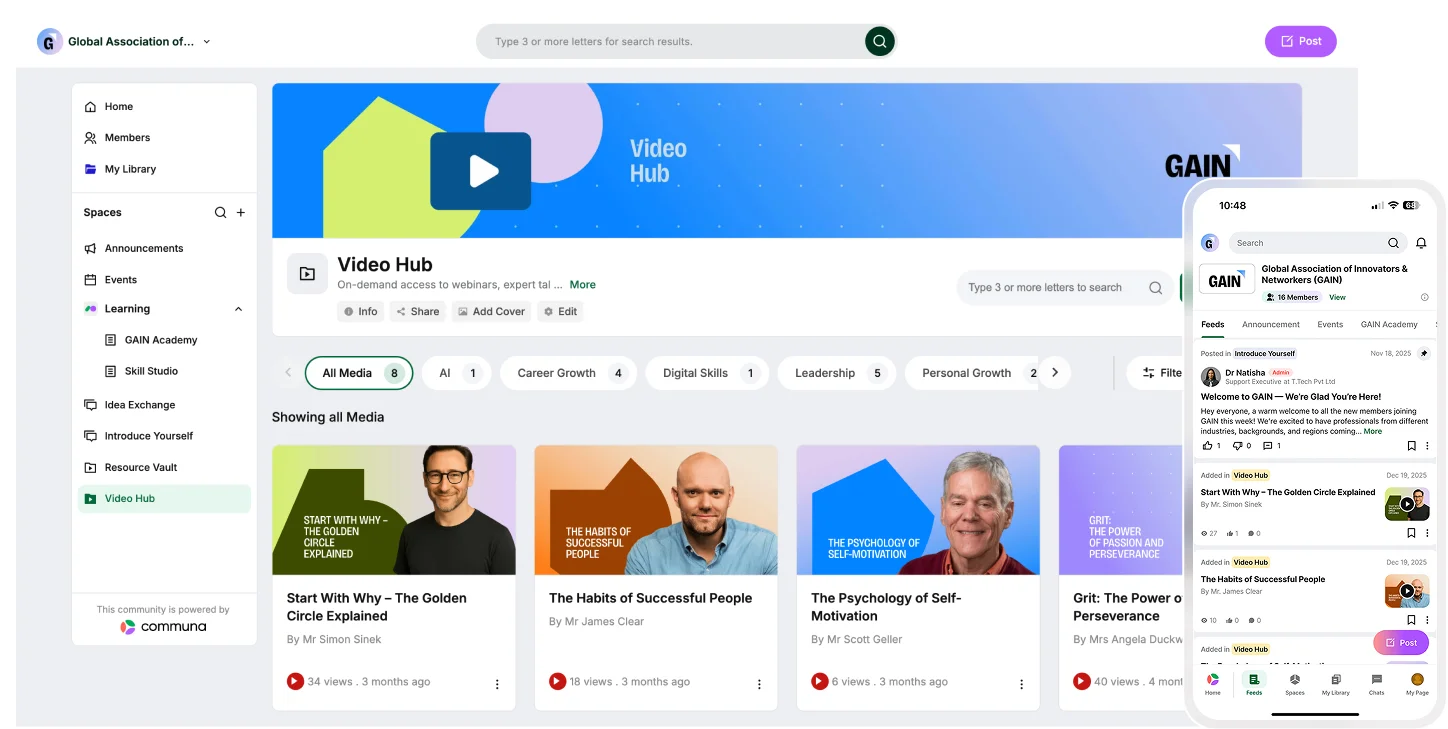The height and width of the screenshot is (729, 1448).
Task: Select Video Hub in the sidebar
Action: pos(164,498)
